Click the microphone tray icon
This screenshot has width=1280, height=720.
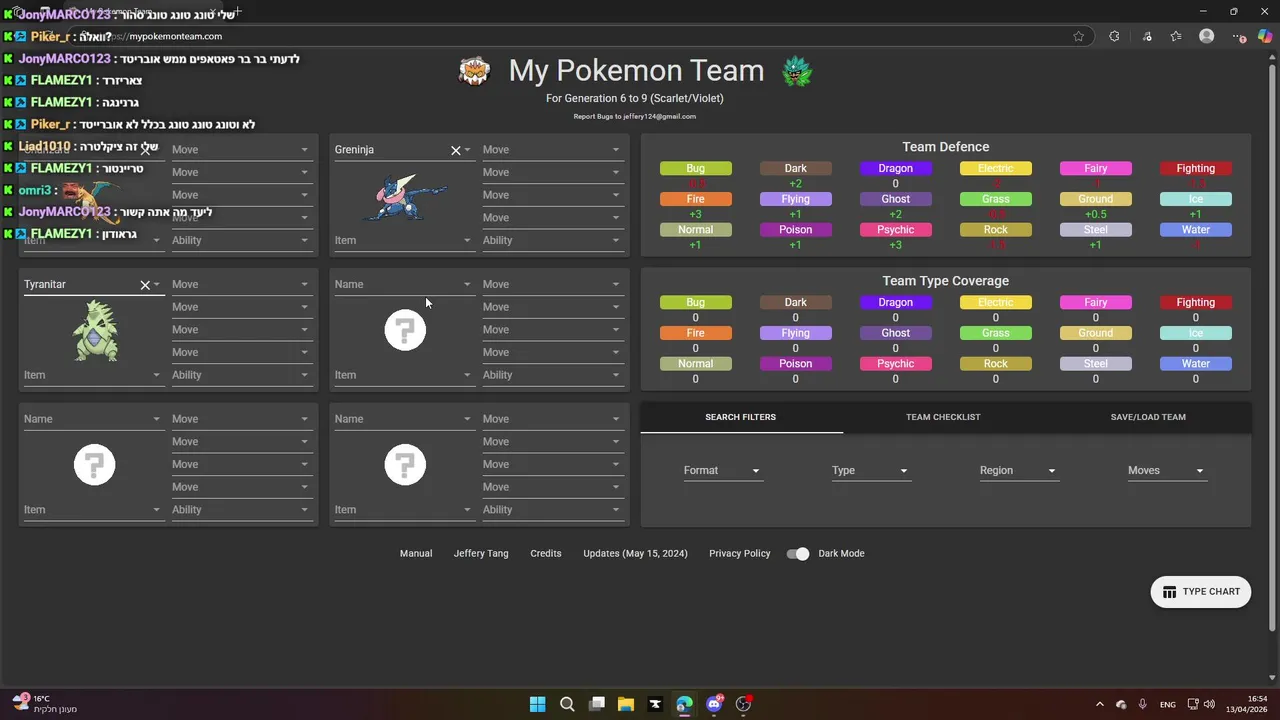[1142, 704]
